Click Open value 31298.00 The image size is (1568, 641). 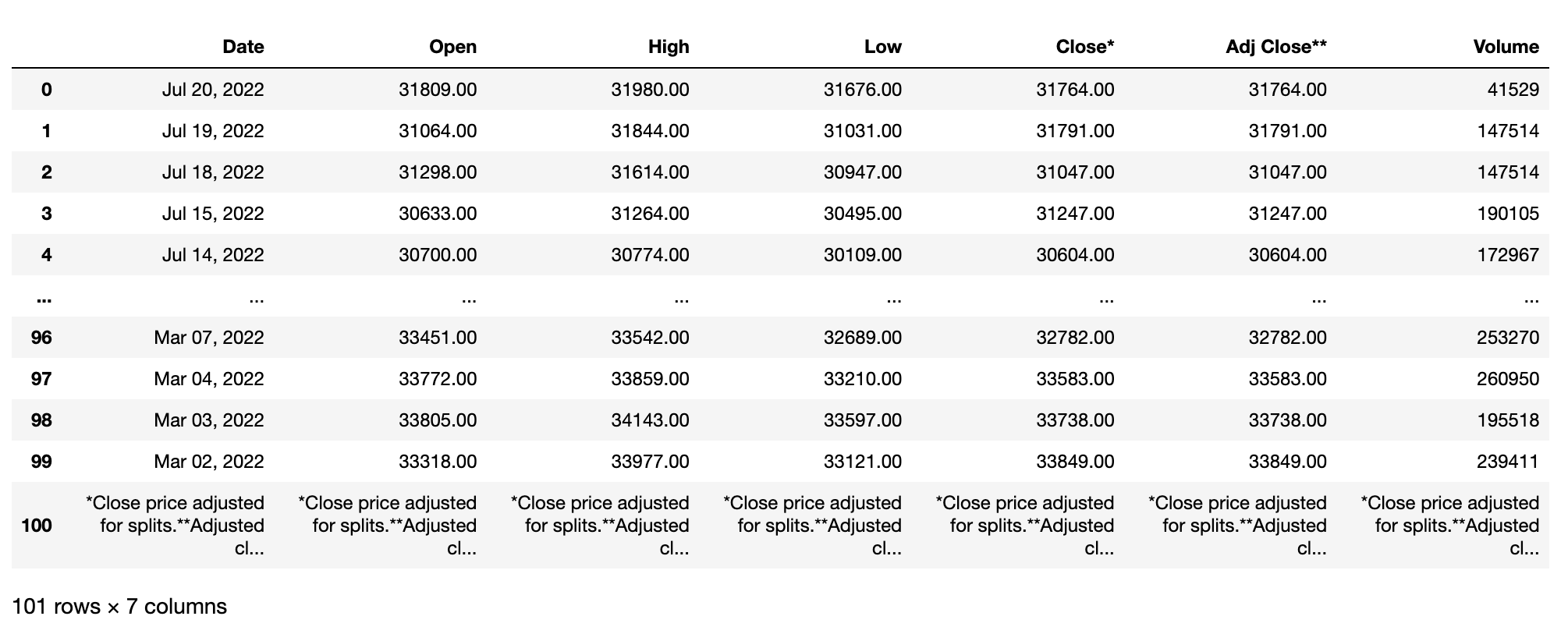click(438, 172)
